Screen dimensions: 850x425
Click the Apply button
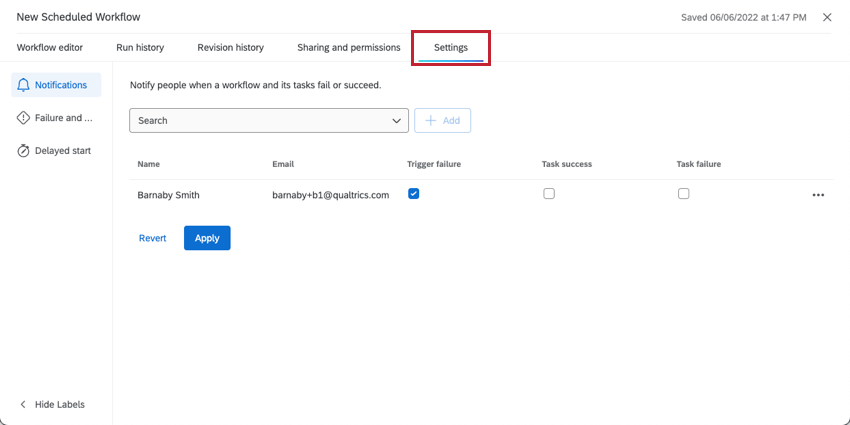point(207,238)
